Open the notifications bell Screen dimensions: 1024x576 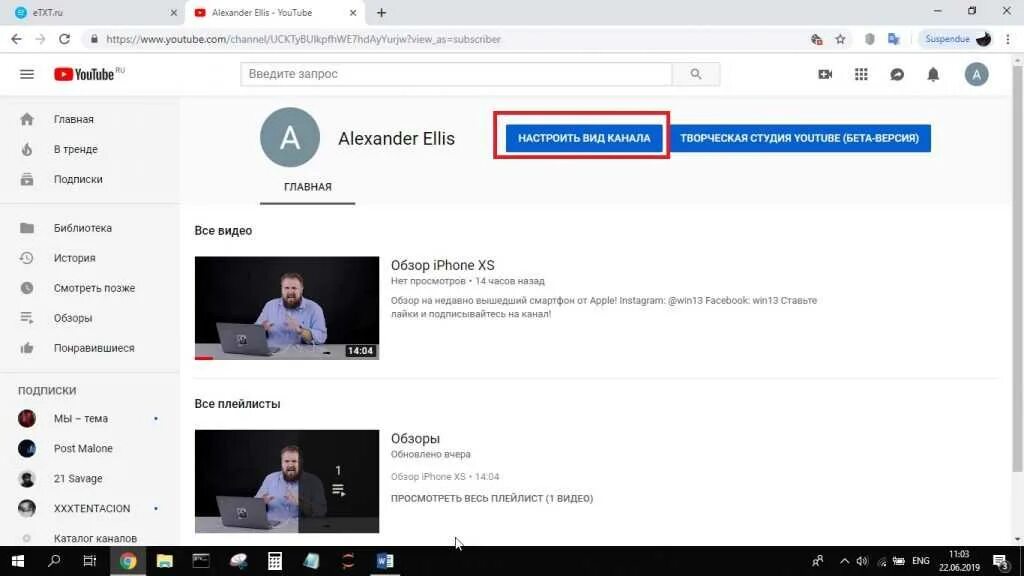(x=933, y=74)
